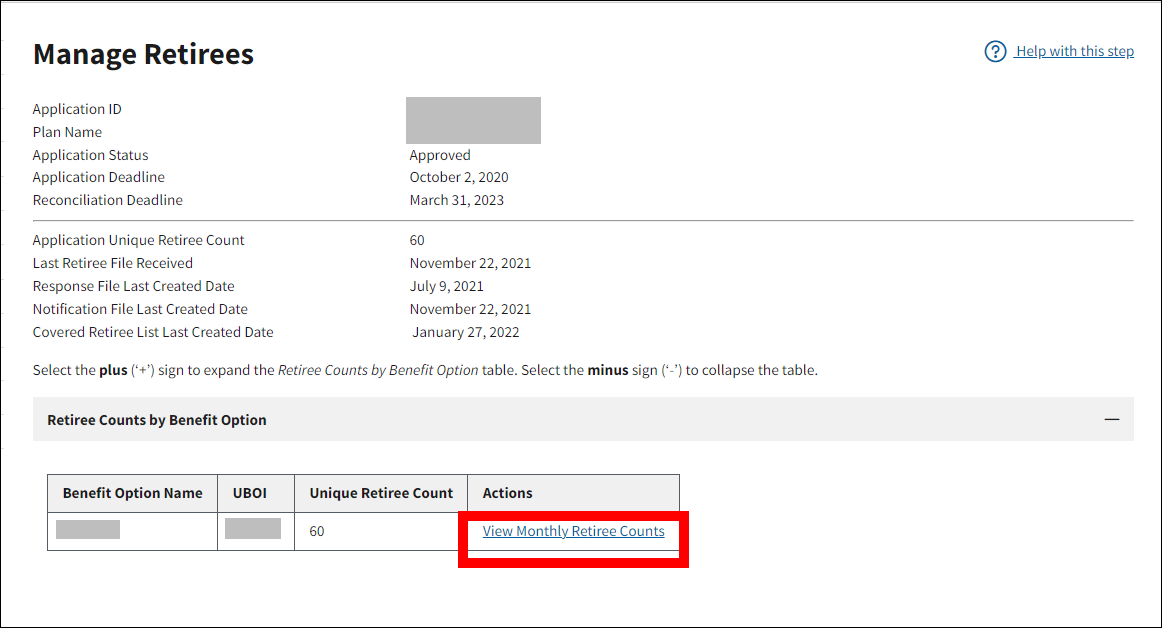Select the 'Benefit Option Name' column header

point(132,493)
